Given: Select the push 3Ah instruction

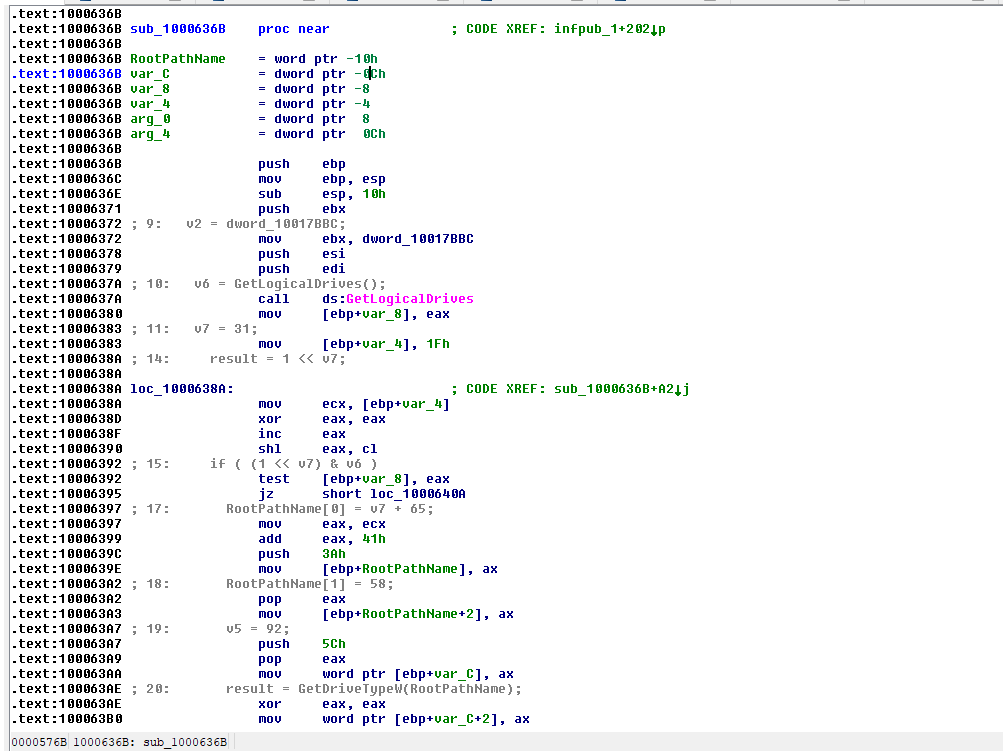Looking at the screenshot, I should click(x=273, y=554).
